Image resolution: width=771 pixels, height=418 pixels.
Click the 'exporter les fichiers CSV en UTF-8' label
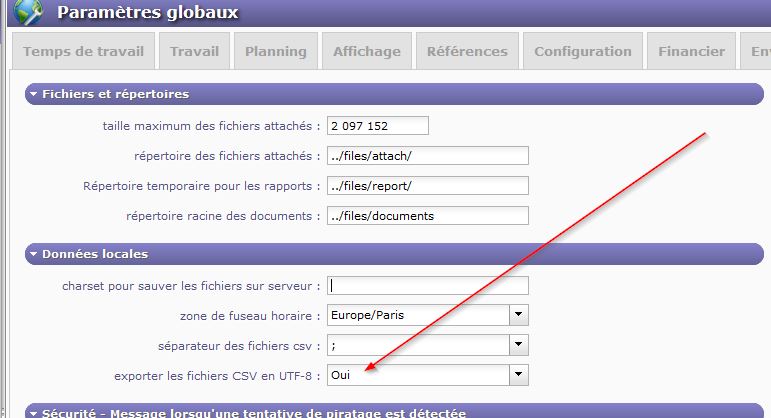[217, 376]
